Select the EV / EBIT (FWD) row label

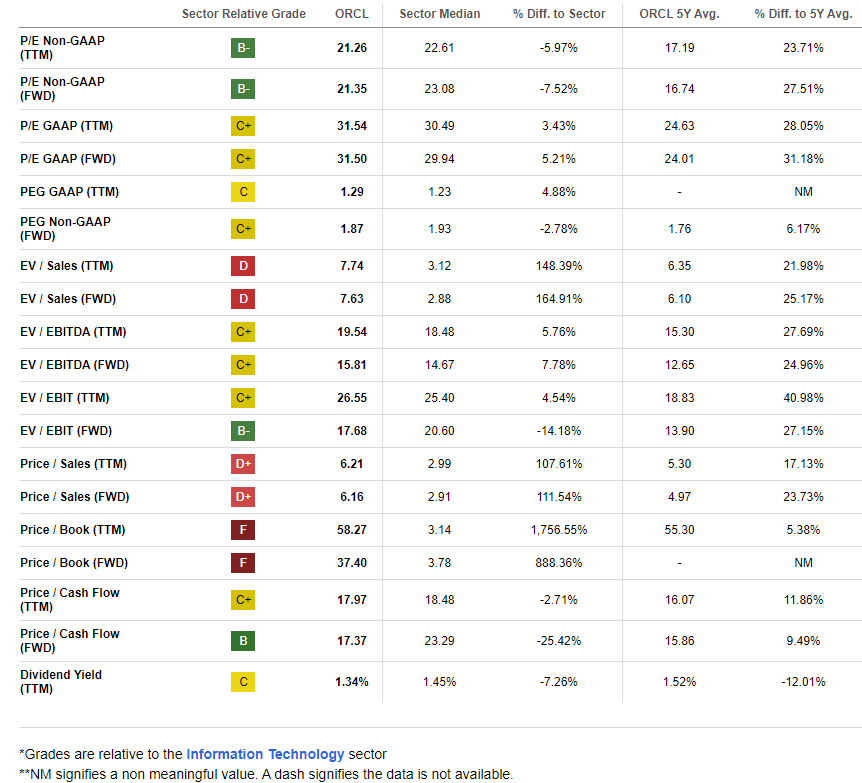click(x=66, y=431)
